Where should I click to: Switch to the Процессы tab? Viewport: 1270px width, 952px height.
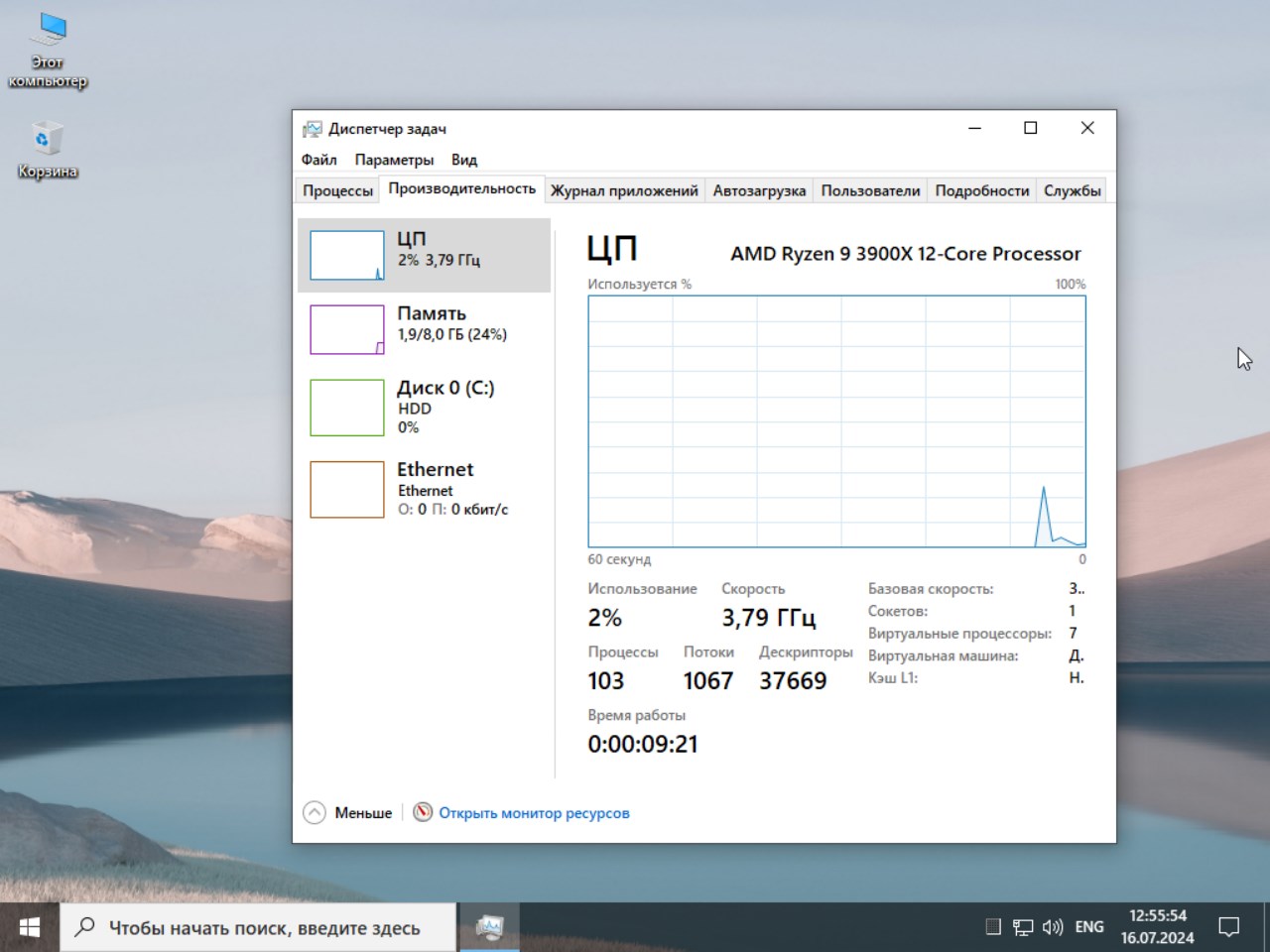coord(337,190)
